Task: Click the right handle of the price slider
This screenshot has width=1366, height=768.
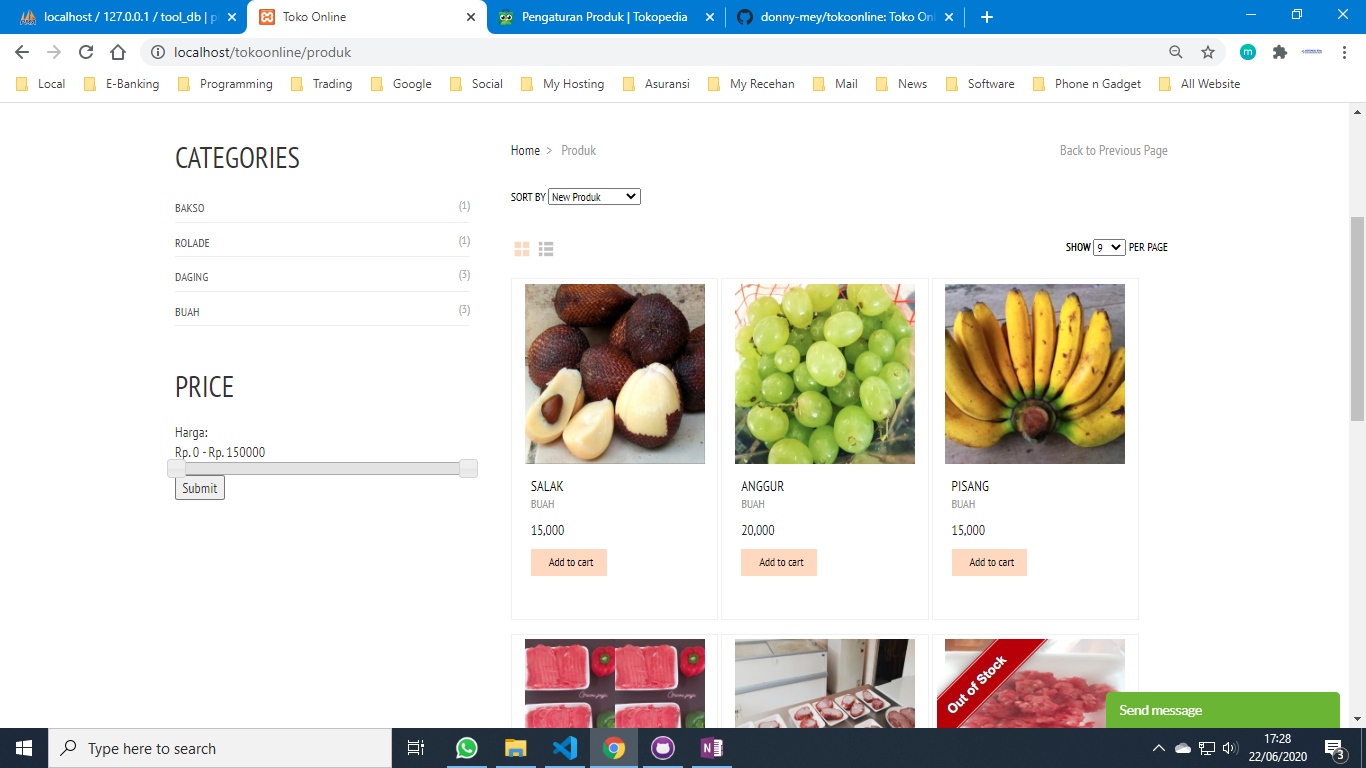Action: click(468, 468)
